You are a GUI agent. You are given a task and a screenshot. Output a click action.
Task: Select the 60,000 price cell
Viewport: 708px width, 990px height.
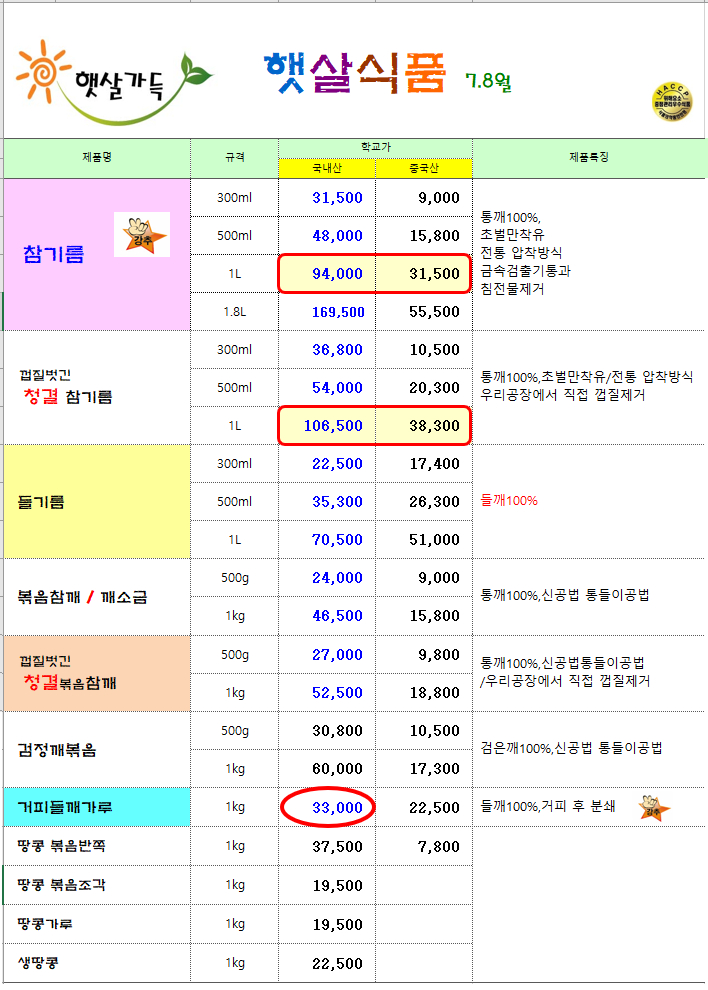[x=327, y=769]
